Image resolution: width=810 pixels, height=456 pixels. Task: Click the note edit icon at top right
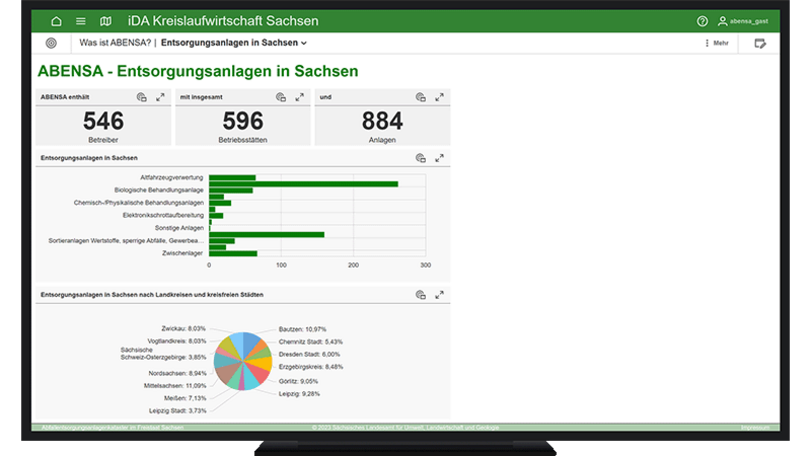[x=760, y=43]
